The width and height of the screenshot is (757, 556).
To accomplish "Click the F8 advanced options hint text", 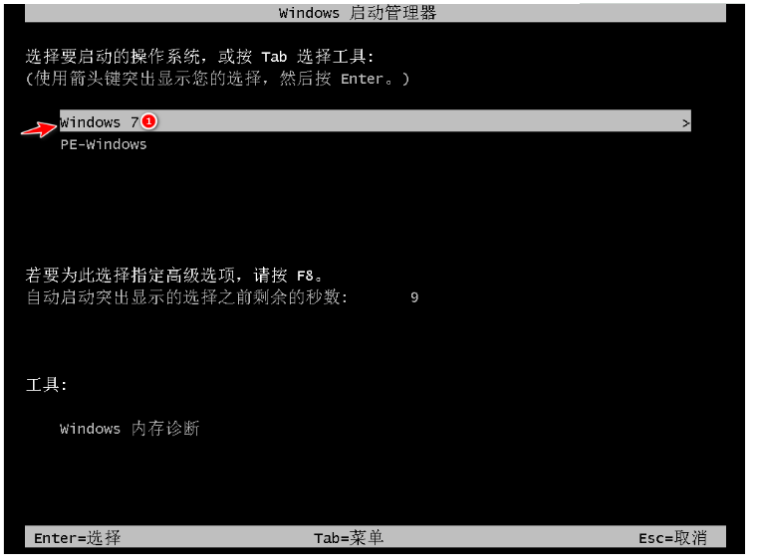I will 174,276.
